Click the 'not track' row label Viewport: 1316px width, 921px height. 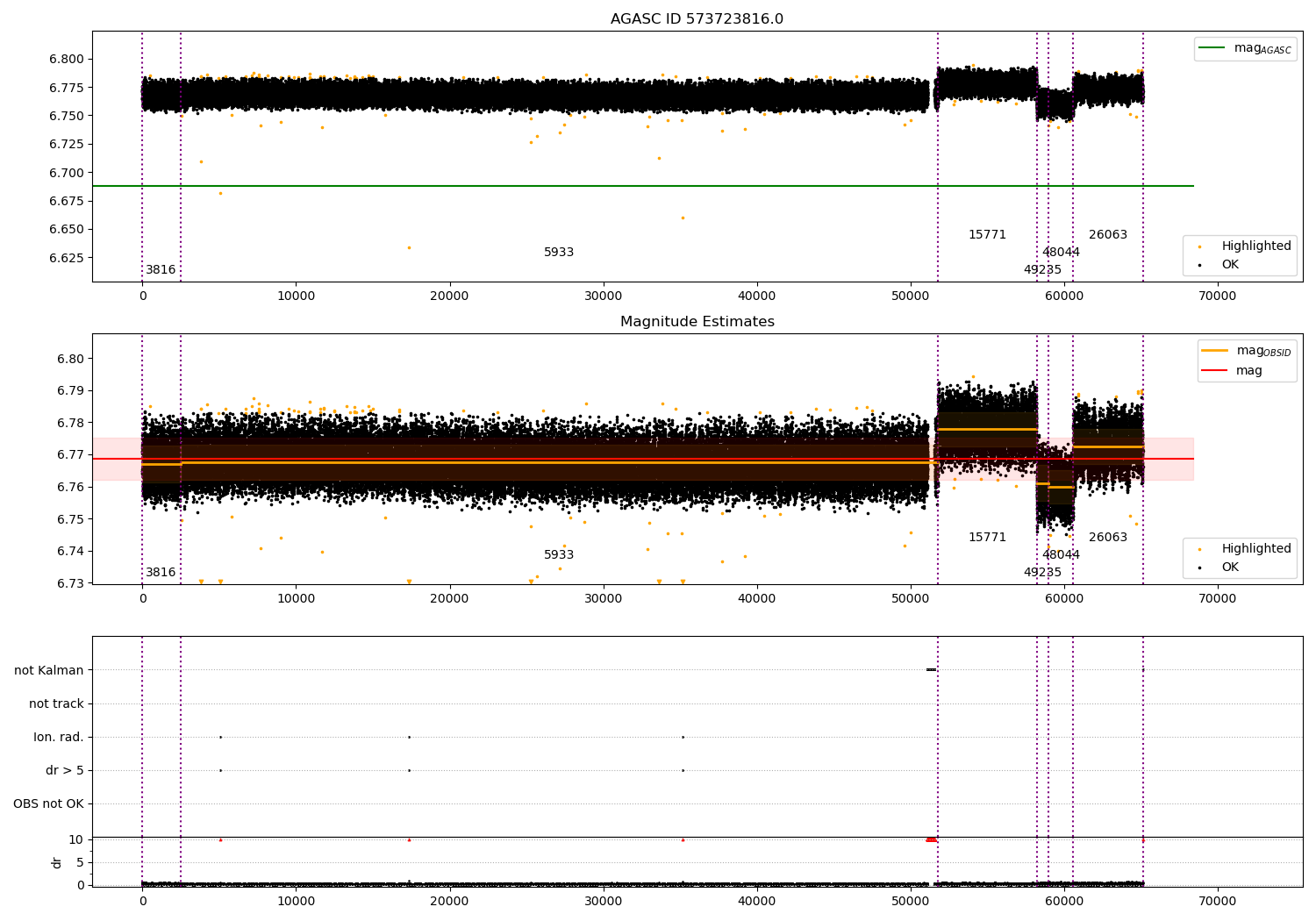tap(56, 704)
